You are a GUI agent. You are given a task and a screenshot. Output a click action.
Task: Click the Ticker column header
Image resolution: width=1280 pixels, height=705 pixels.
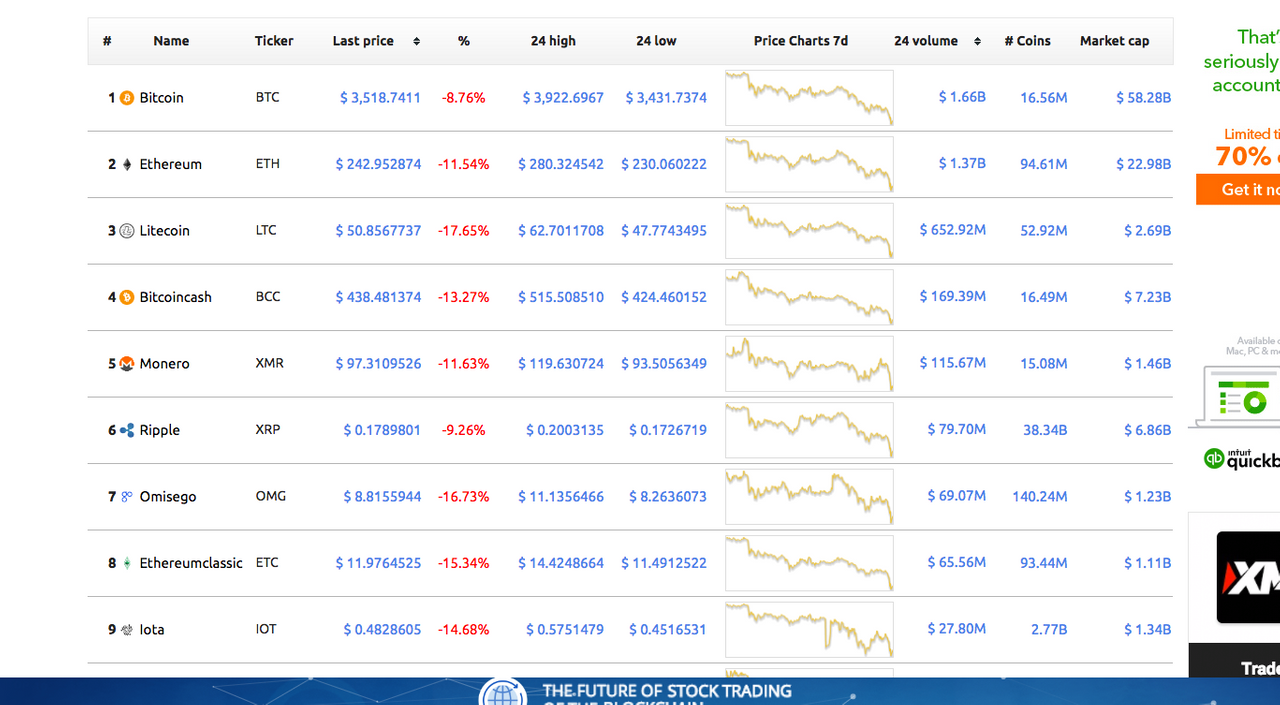274,41
